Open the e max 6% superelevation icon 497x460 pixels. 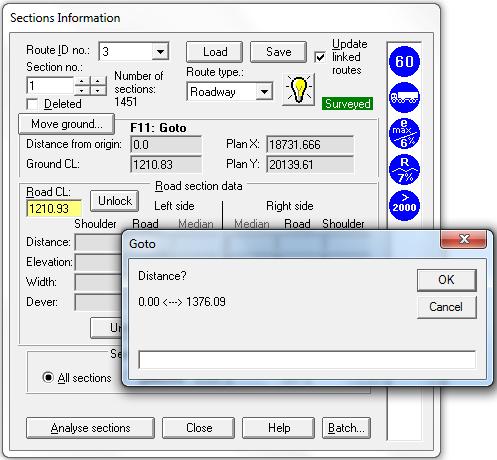click(404, 133)
